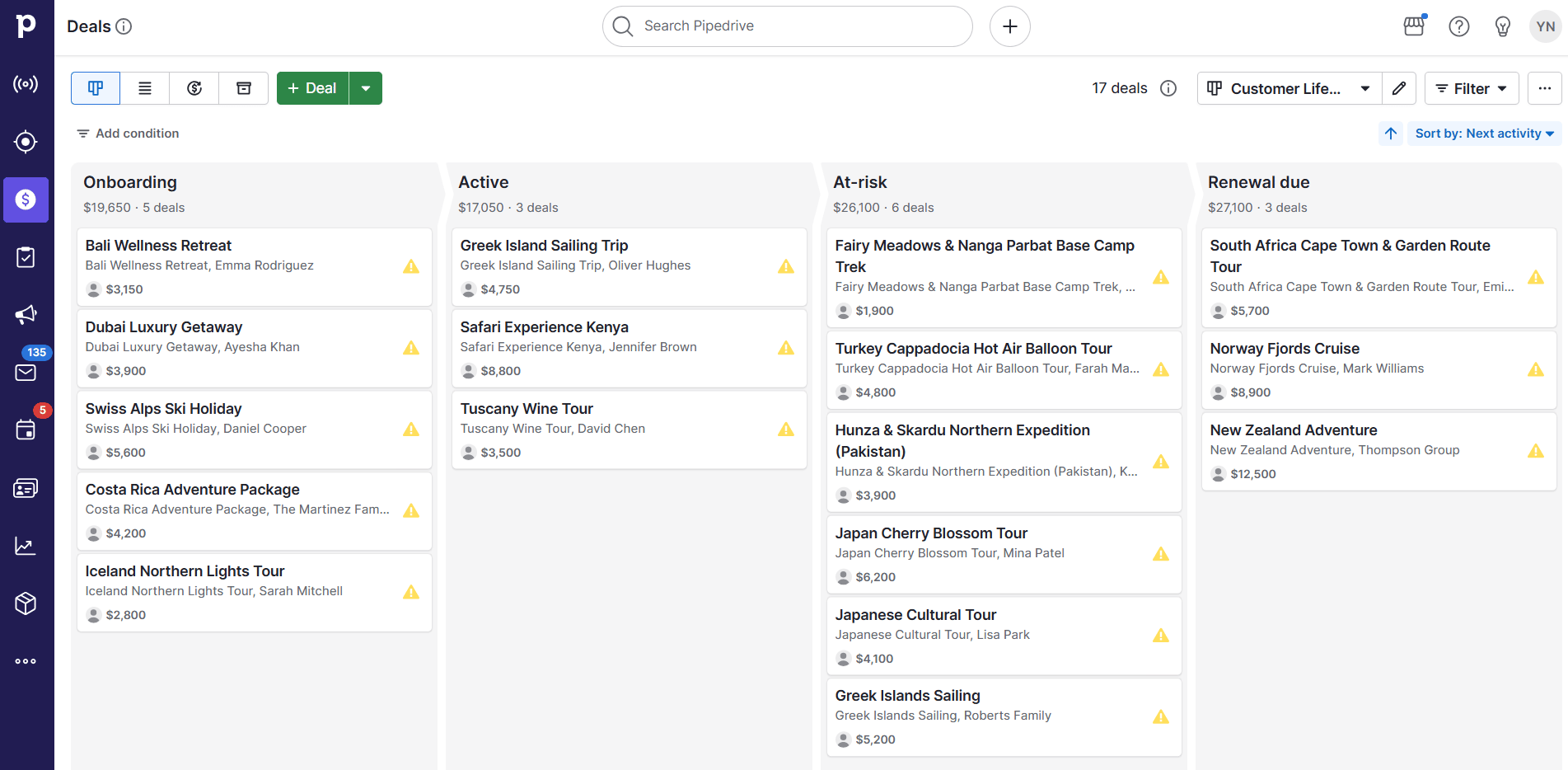The width and height of the screenshot is (1568, 770).
Task: Open the Contacts card icon in sidebar
Action: 26,488
